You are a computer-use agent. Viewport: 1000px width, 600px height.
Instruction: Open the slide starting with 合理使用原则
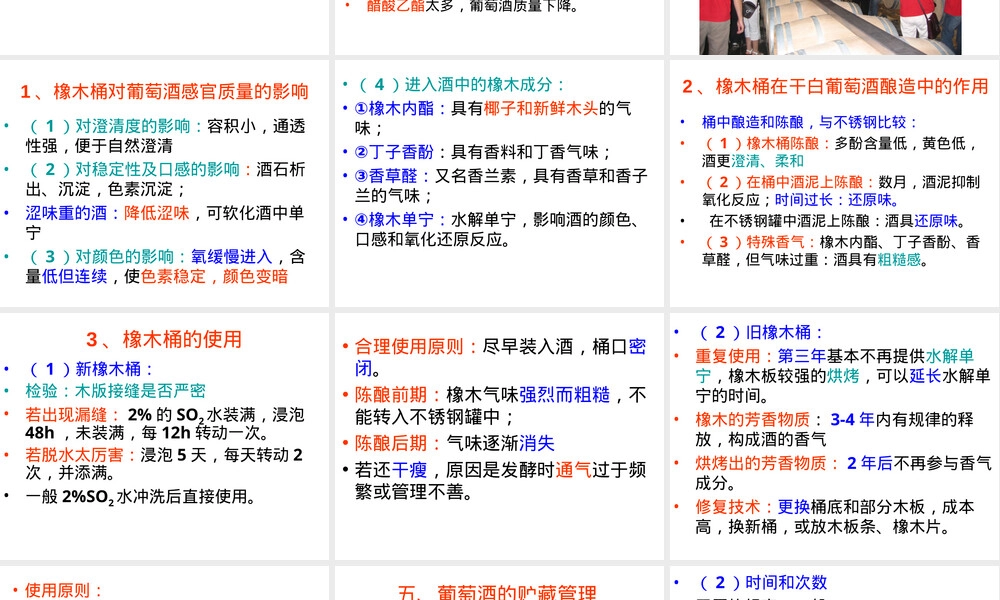coord(499,436)
